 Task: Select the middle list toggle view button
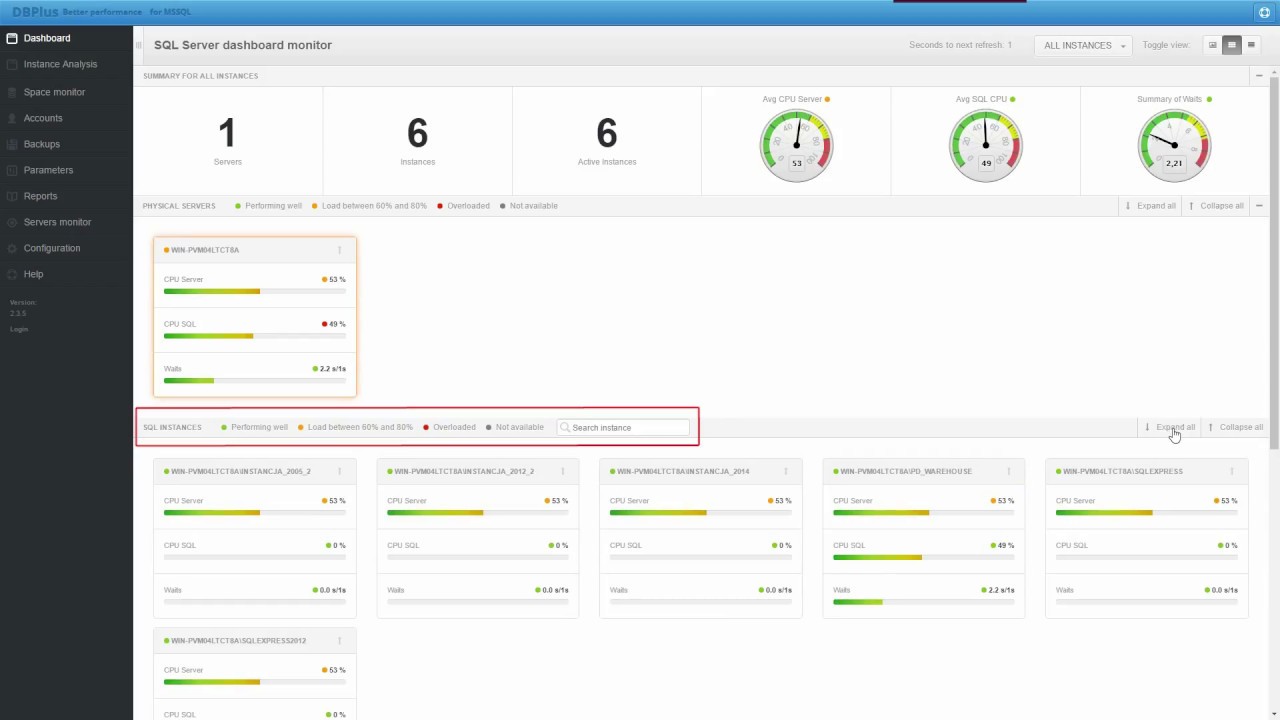tap(1232, 45)
